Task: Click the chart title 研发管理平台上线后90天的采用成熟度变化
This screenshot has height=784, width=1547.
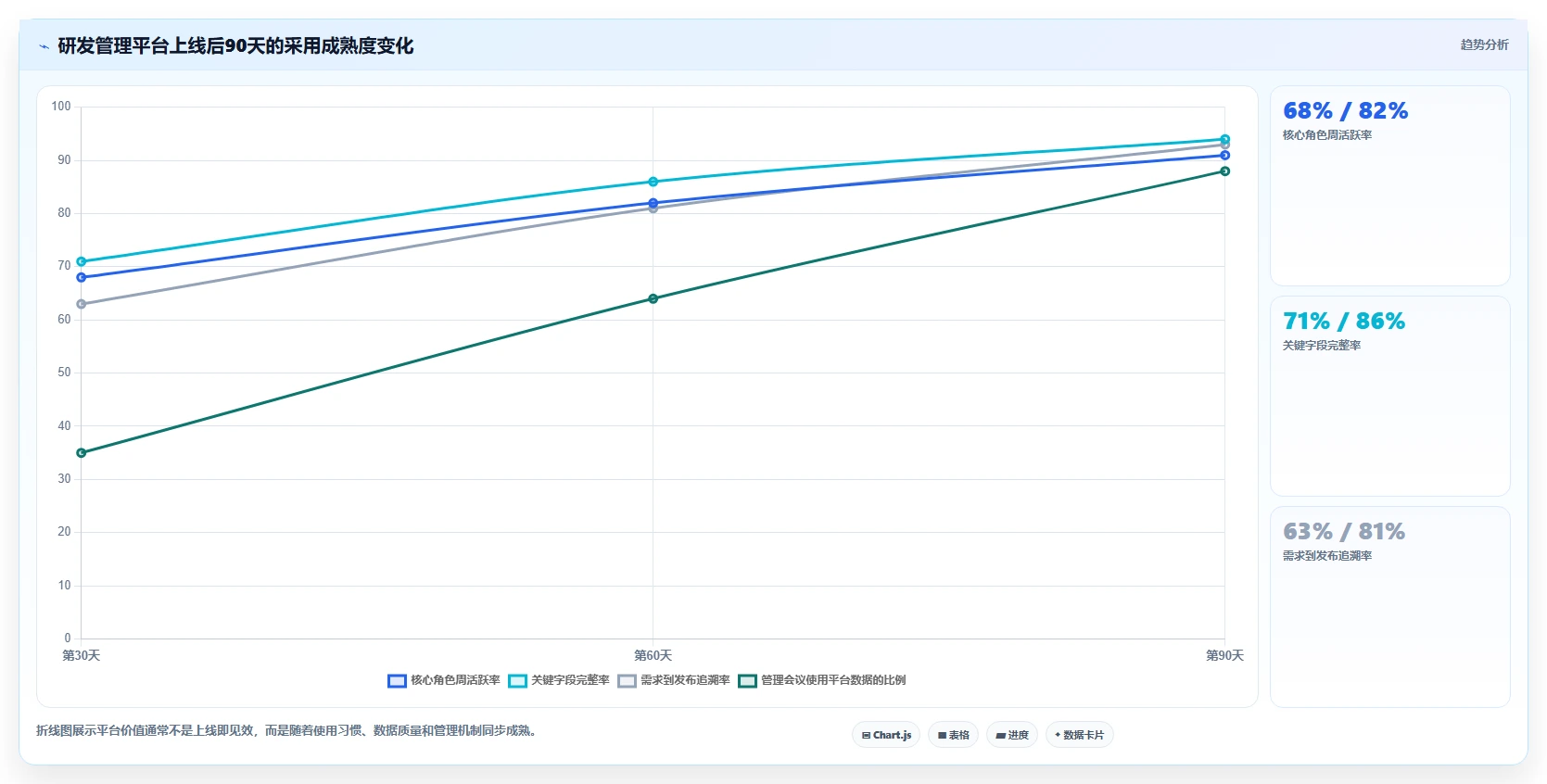Action: [x=235, y=46]
